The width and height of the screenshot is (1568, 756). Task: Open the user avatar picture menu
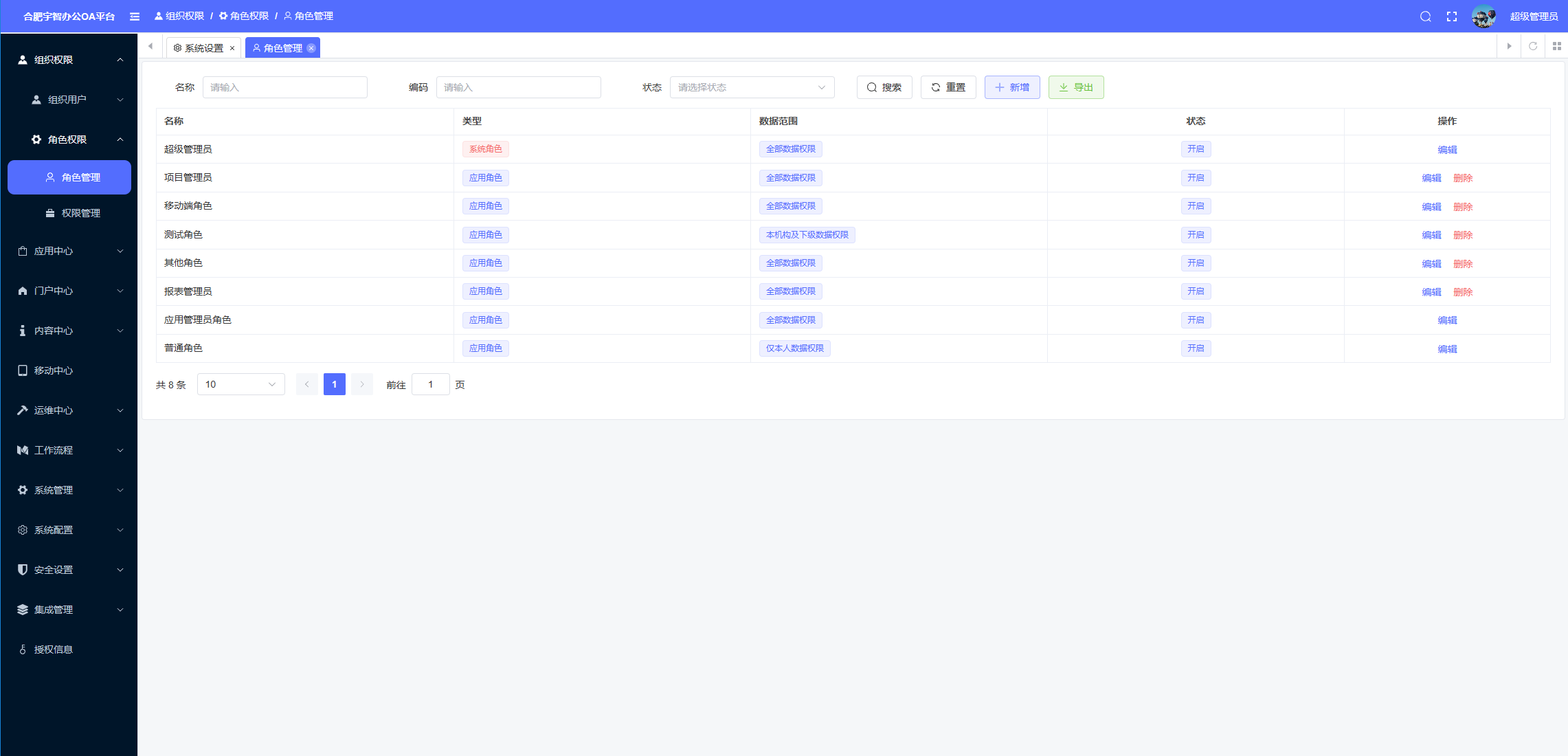[x=1484, y=16]
